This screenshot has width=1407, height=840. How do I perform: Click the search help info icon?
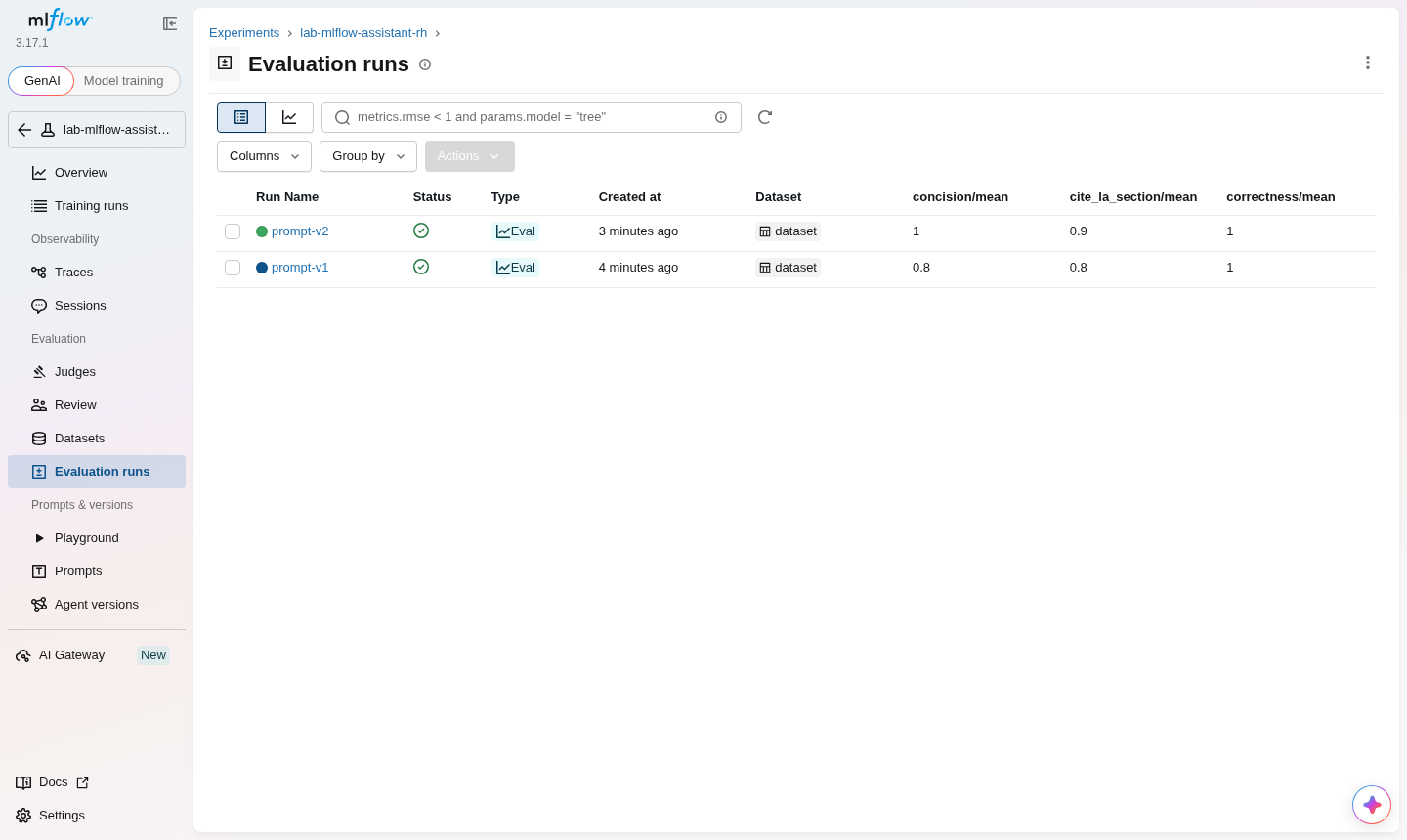pos(721,117)
